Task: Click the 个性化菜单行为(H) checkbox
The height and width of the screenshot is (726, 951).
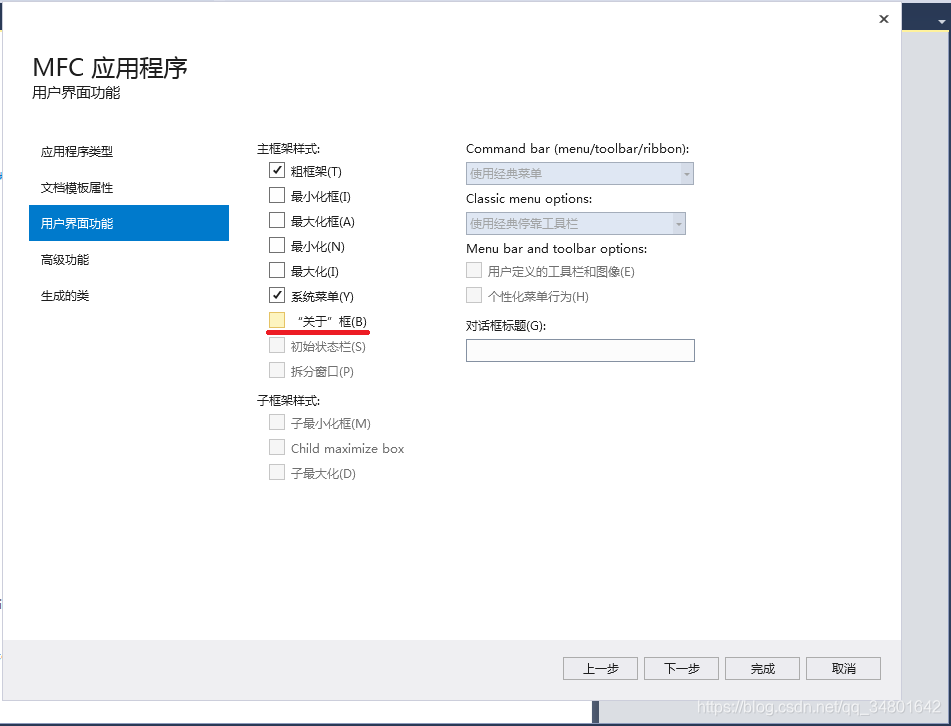Action: pos(474,295)
